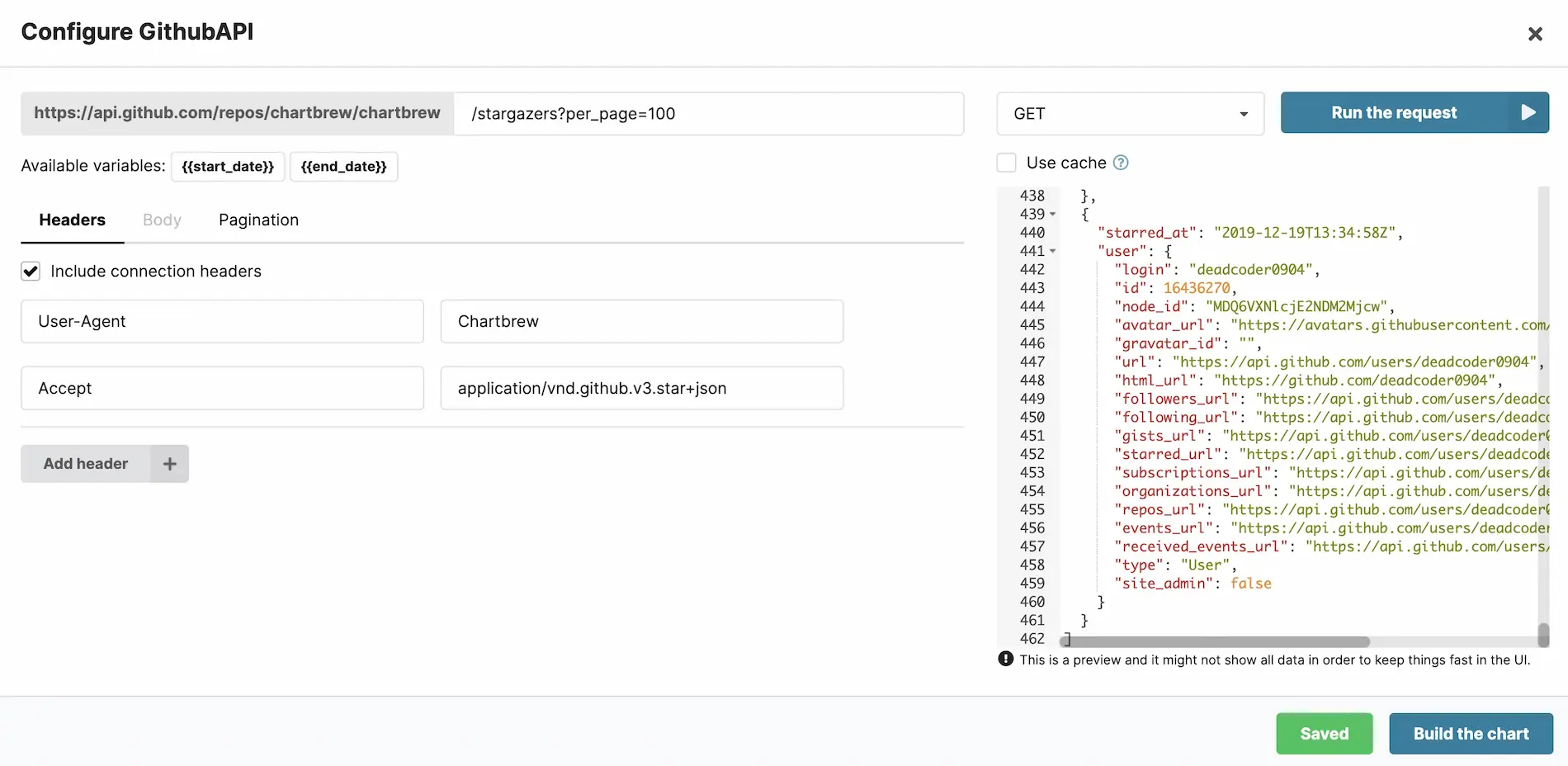The width and height of the screenshot is (1568, 766).
Task: Click the play icon on Run the request
Action: tap(1528, 112)
